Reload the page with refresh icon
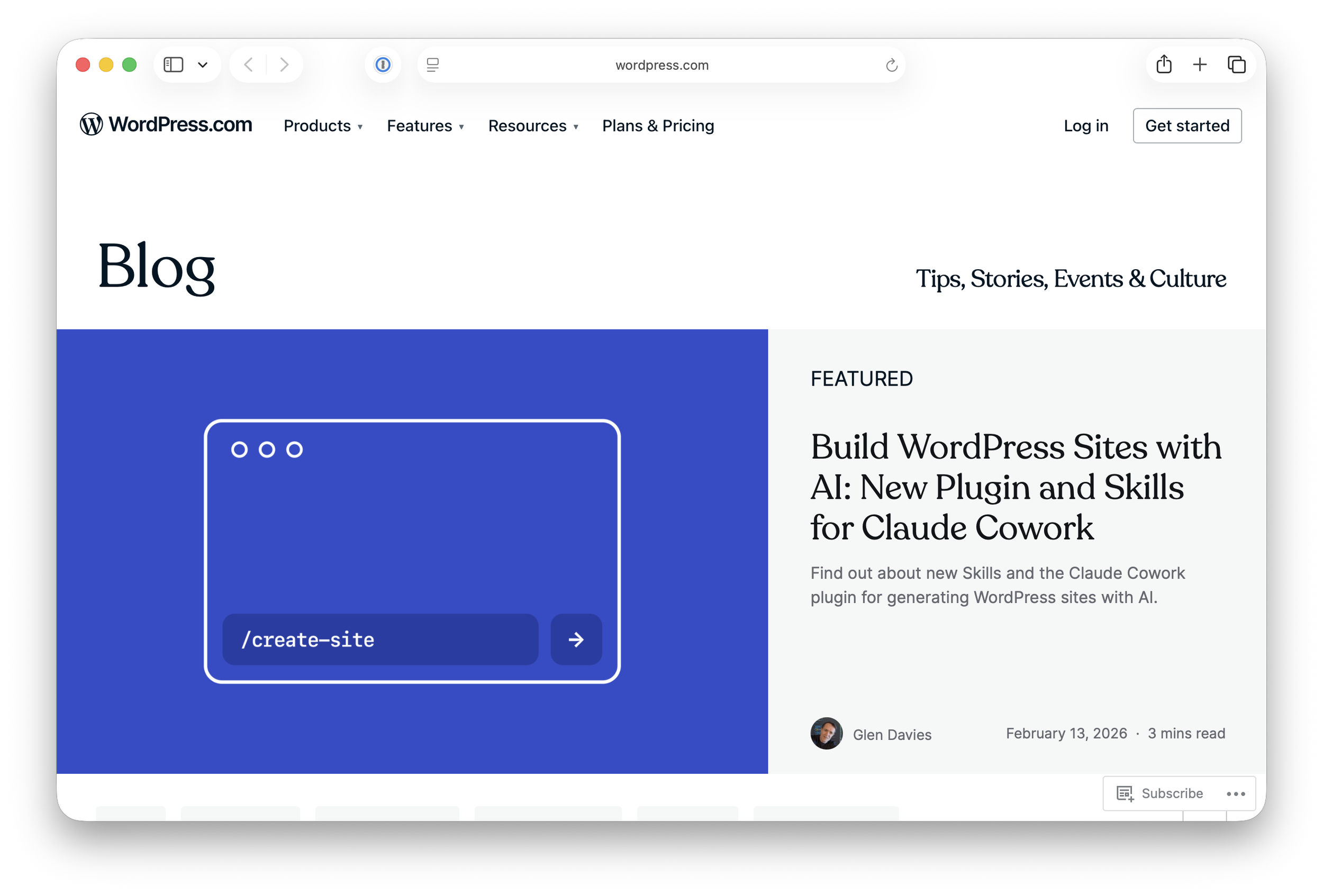The width and height of the screenshot is (1323, 896). [892, 66]
